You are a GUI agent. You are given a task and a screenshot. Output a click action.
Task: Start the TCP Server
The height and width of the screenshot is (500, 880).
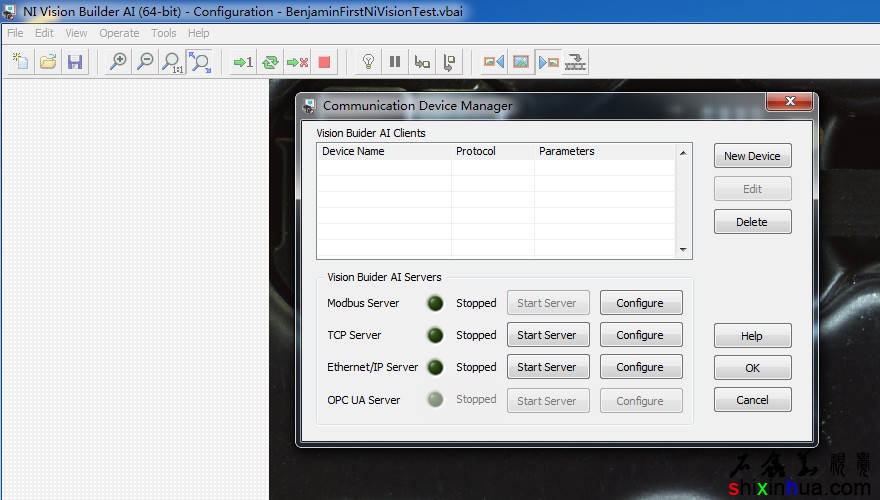(546, 335)
